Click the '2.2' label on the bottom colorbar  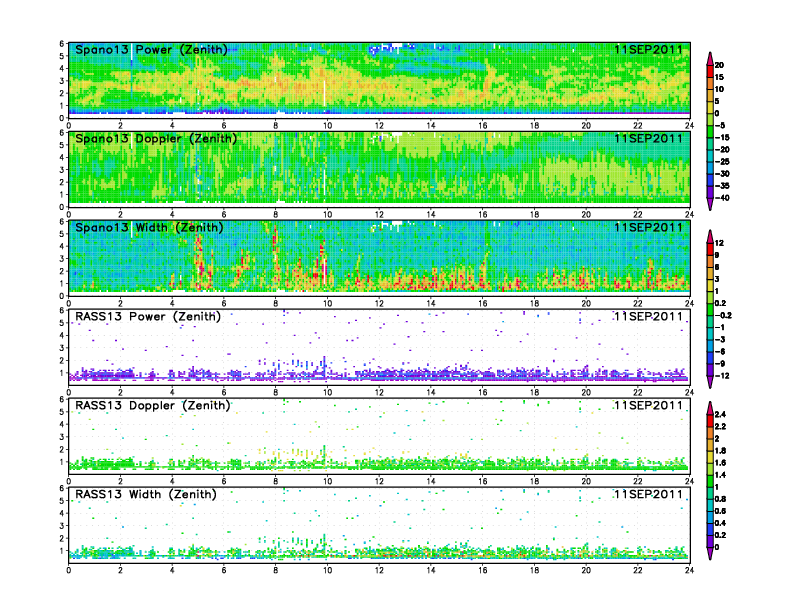[x=720, y=426]
